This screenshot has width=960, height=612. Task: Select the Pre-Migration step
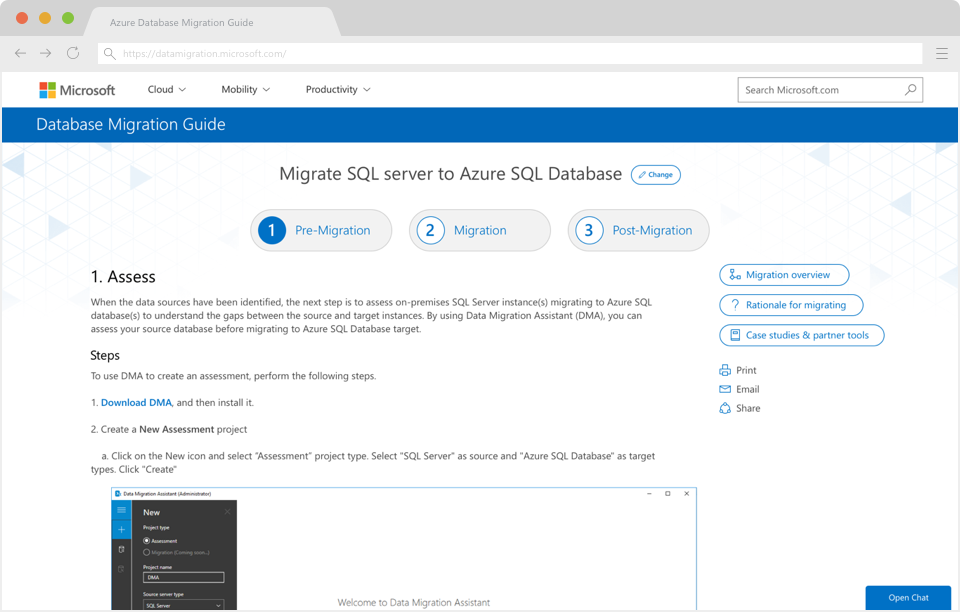(x=321, y=230)
